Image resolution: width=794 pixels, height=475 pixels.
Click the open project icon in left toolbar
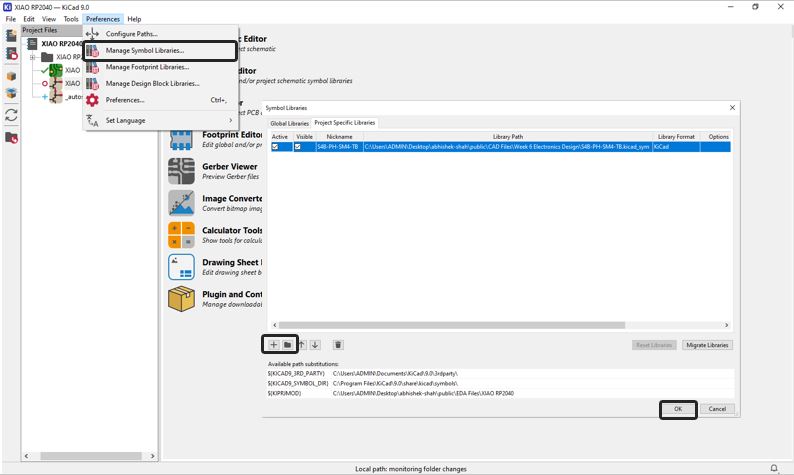coord(11,53)
